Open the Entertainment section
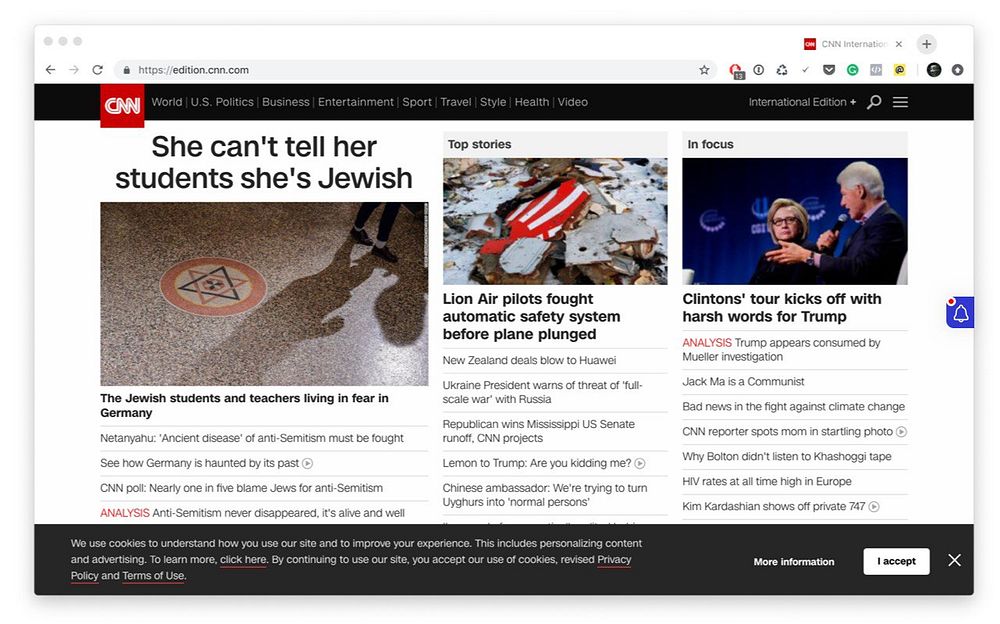 355,102
